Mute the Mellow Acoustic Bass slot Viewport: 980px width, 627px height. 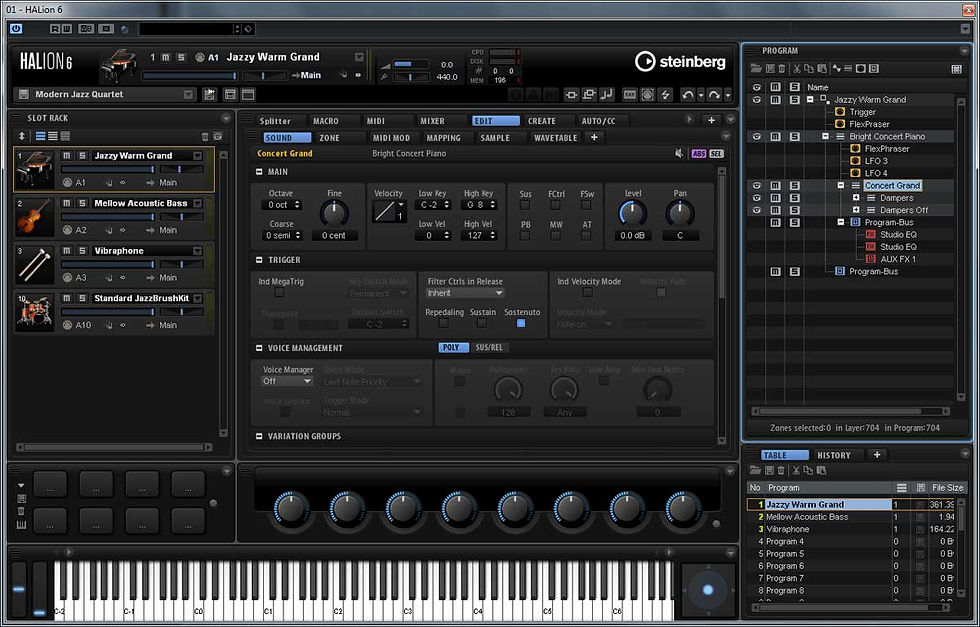(66, 203)
